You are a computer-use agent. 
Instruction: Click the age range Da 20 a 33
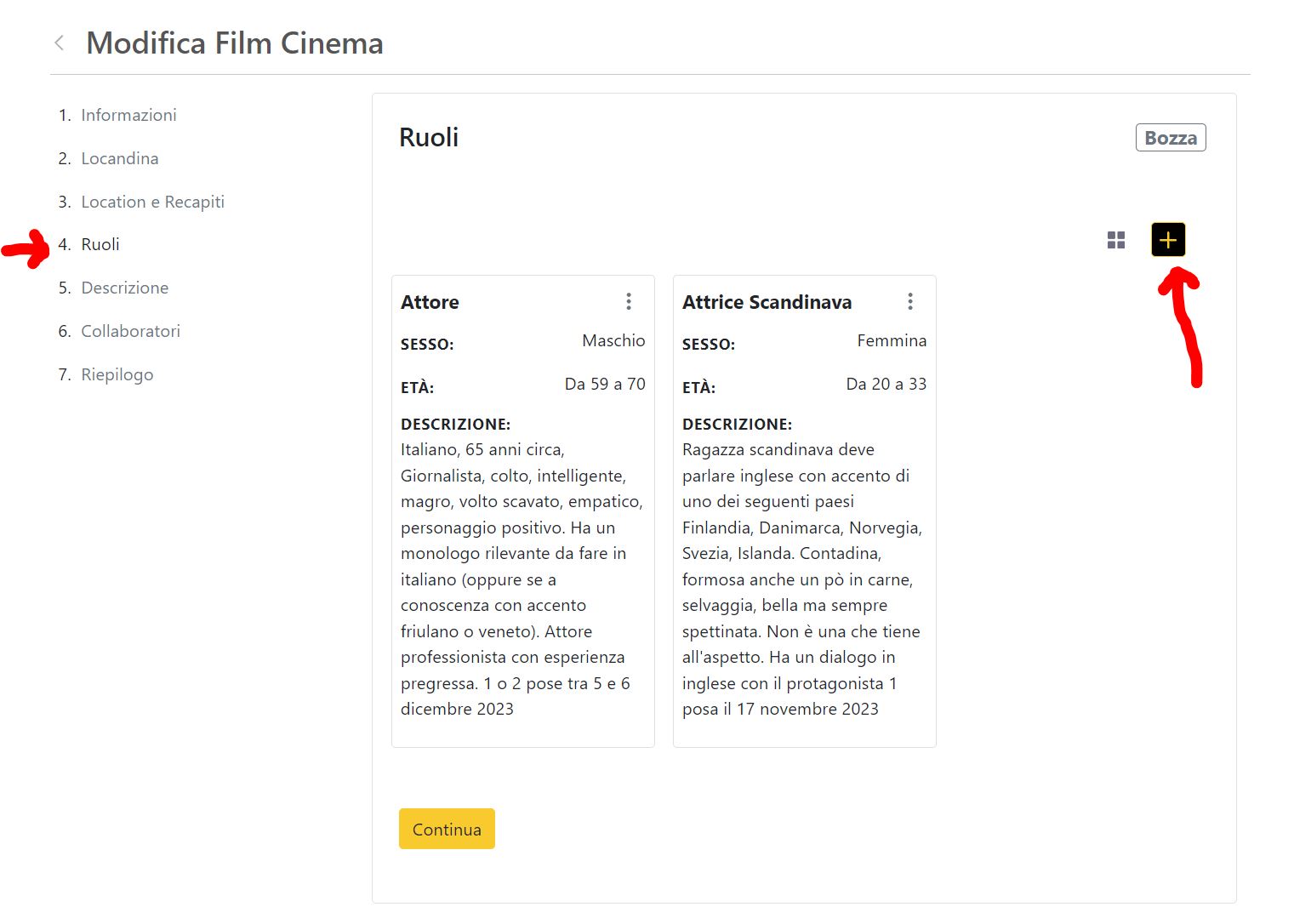[x=886, y=384]
